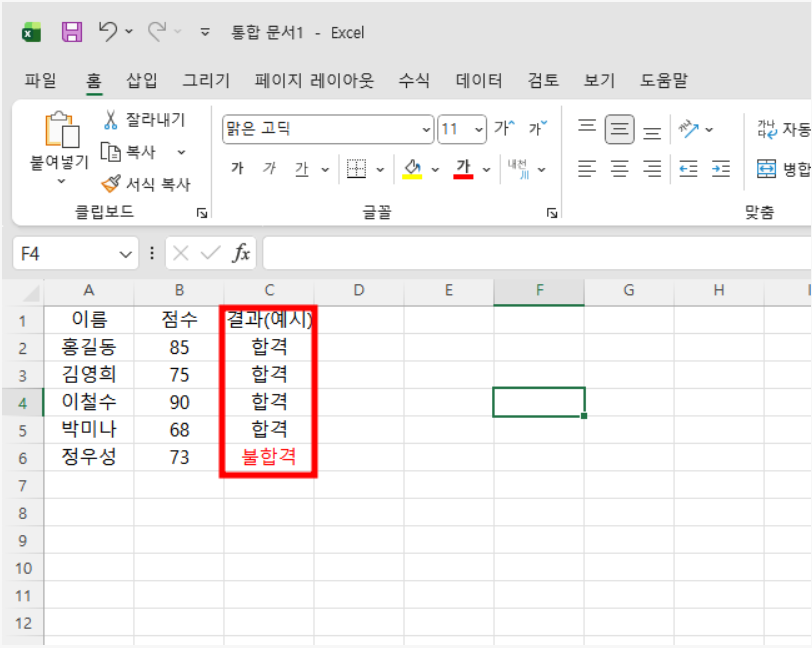Toggle vertical middle align button
Viewport: 812px width, 648px height.
pos(620,129)
